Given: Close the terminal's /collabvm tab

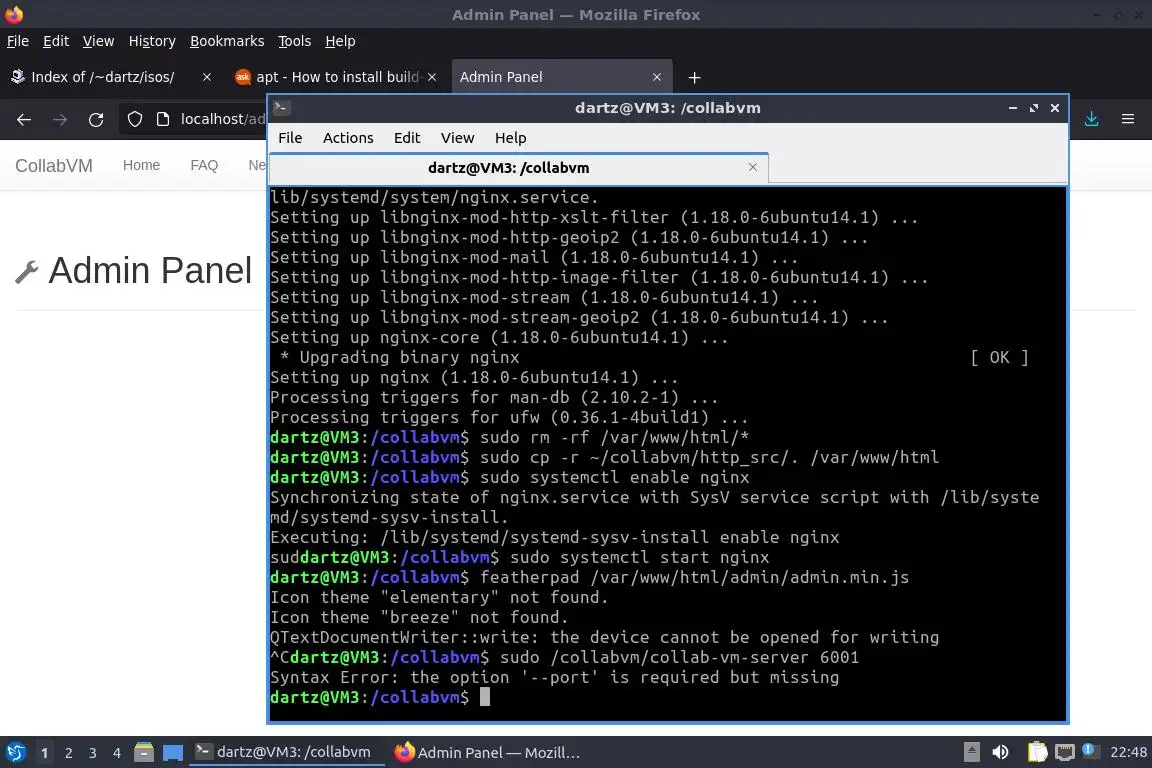Looking at the screenshot, I should (x=752, y=167).
